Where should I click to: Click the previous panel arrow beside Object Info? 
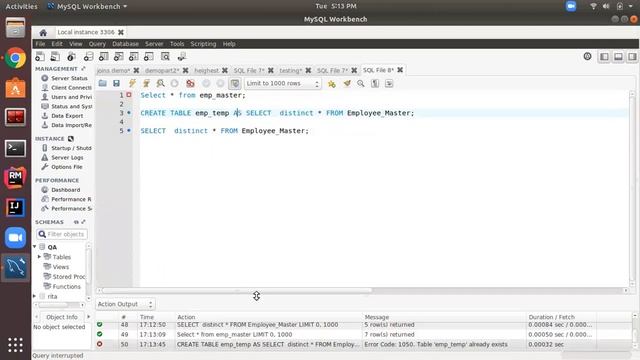click(36, 317)
